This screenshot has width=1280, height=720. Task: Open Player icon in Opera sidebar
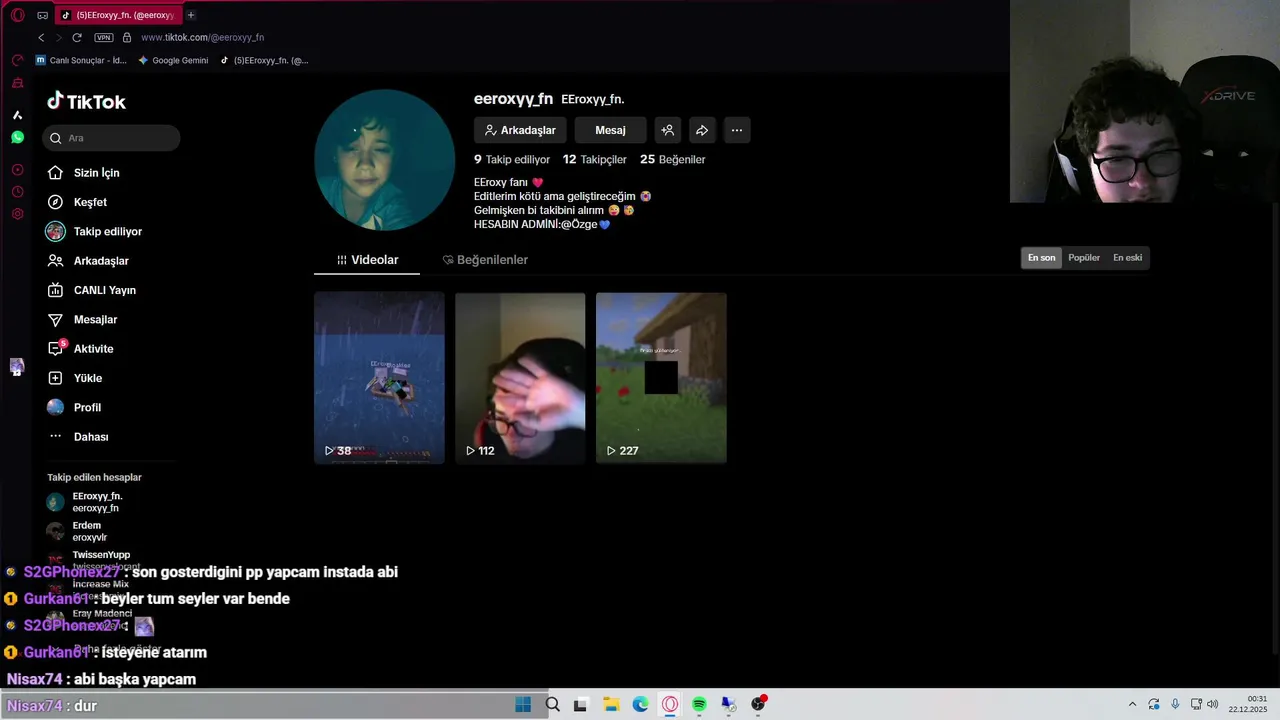pyautogui.click(x=17, y=170)
